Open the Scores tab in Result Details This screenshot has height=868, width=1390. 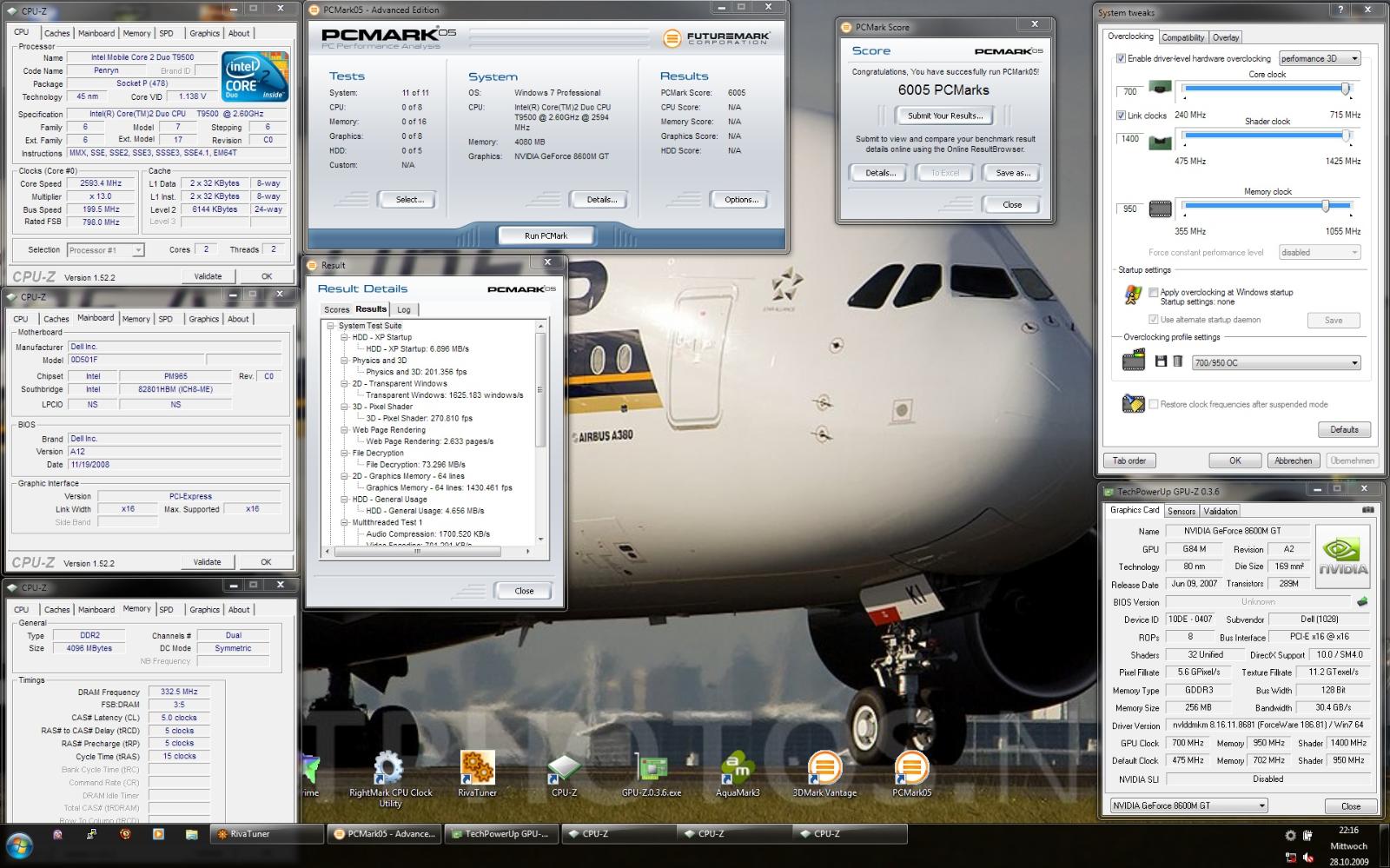(x=336, y=309)
